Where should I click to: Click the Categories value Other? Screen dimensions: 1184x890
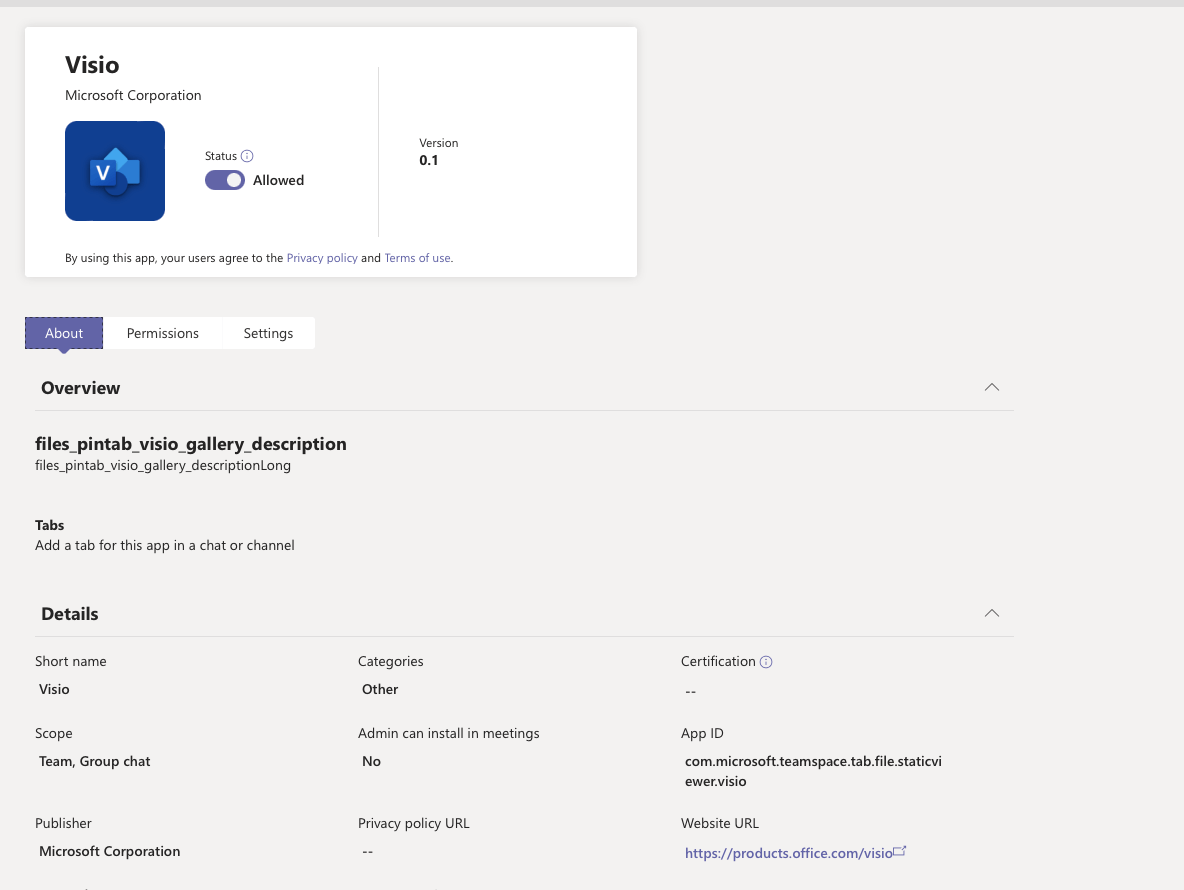(380, 689)
